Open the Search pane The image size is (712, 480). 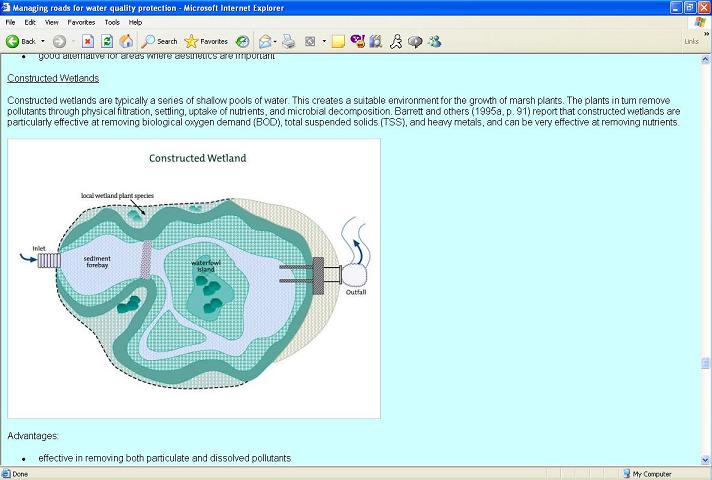point(159,41)
